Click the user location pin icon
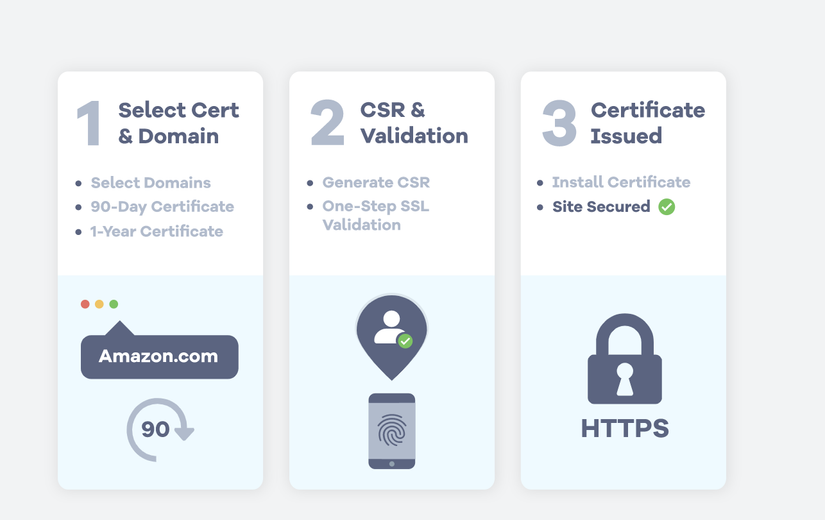 click(x=391, y=334)
